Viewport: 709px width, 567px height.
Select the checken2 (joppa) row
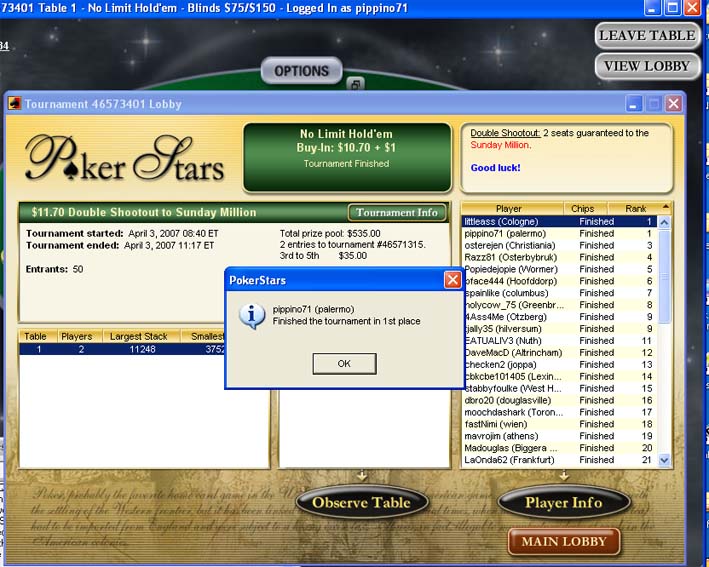pos(559,364)
